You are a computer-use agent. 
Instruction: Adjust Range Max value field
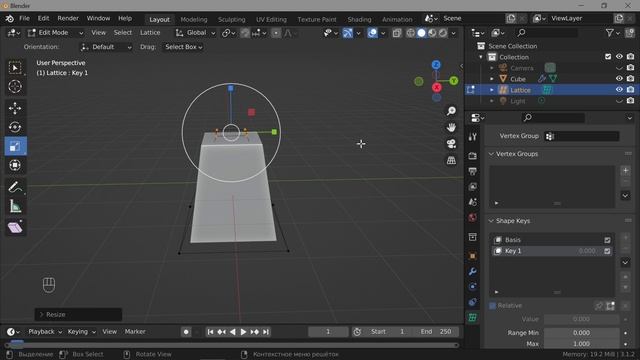click(581, 344)
